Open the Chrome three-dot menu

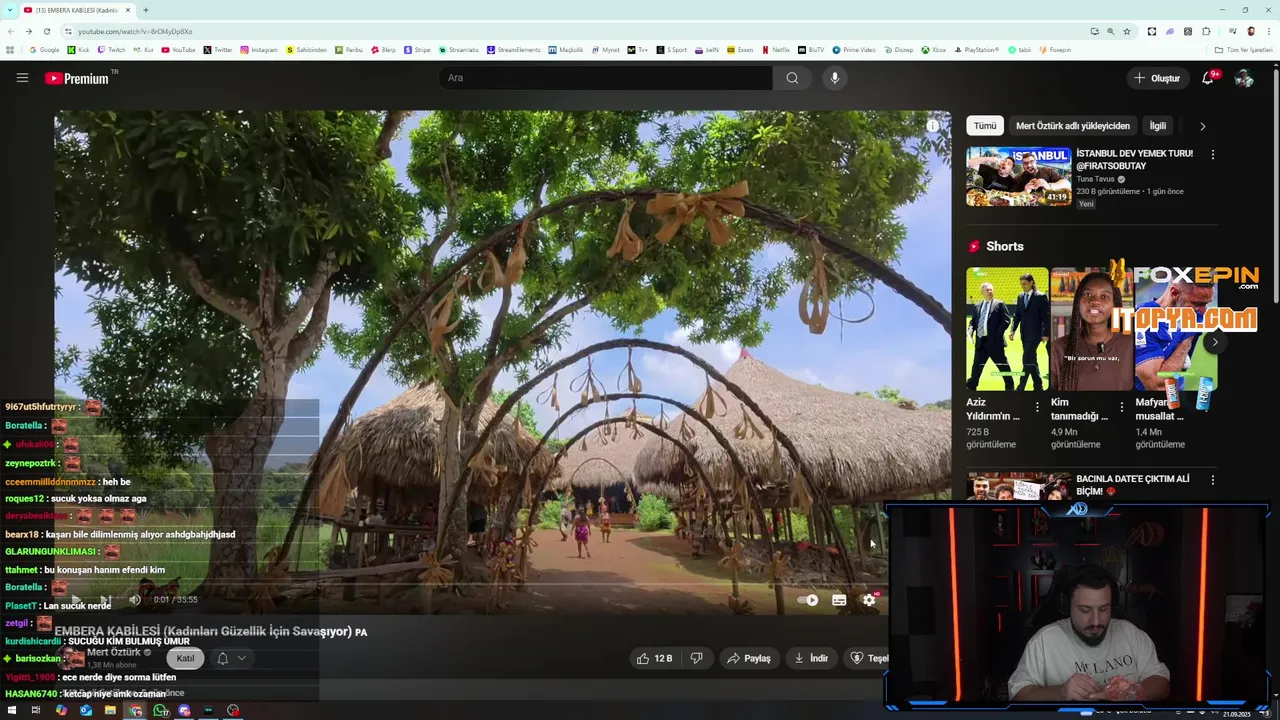pyautogui.click(x=1268, y=31)
